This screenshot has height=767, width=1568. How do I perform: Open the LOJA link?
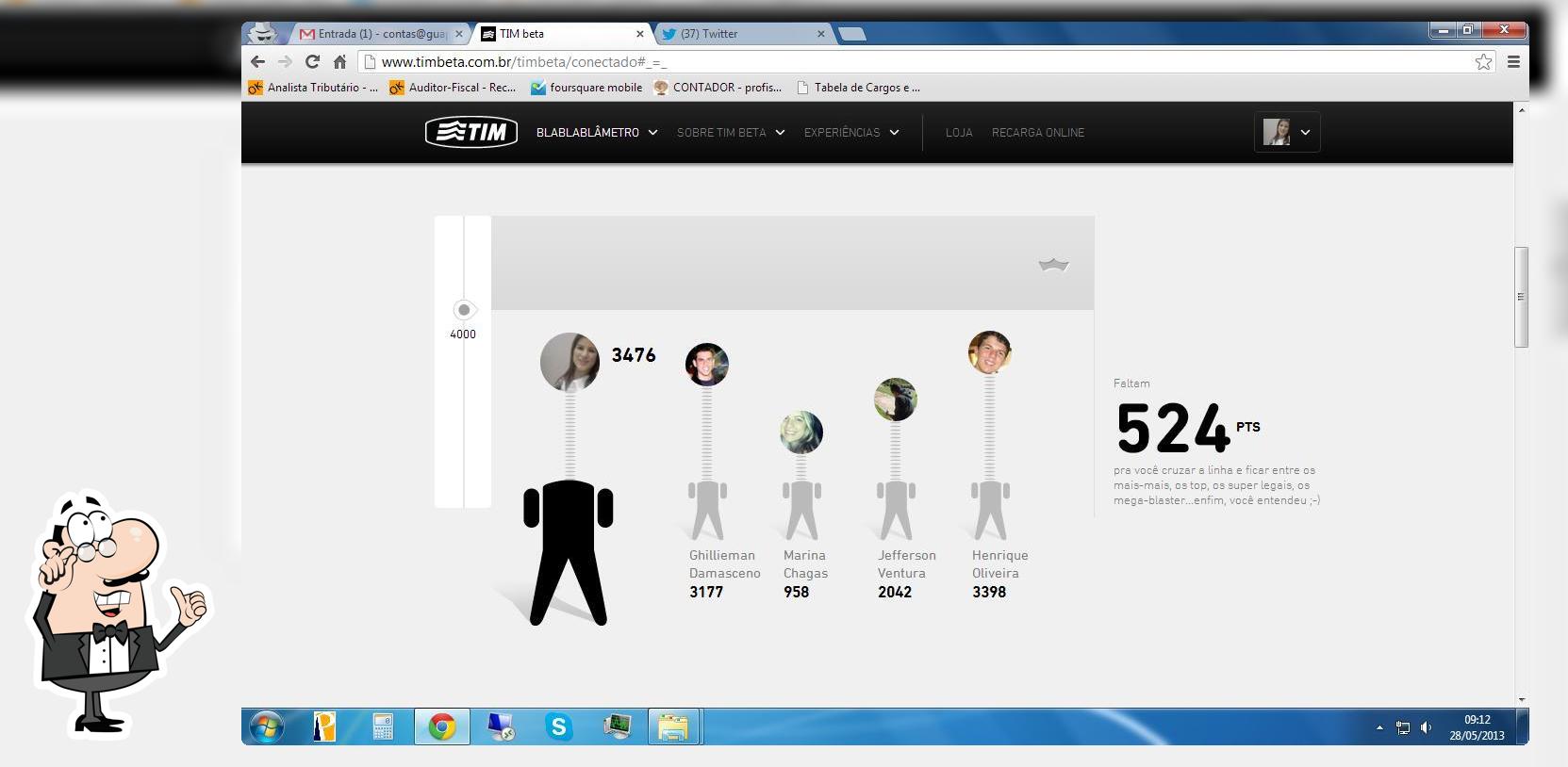tap(959, 133)
